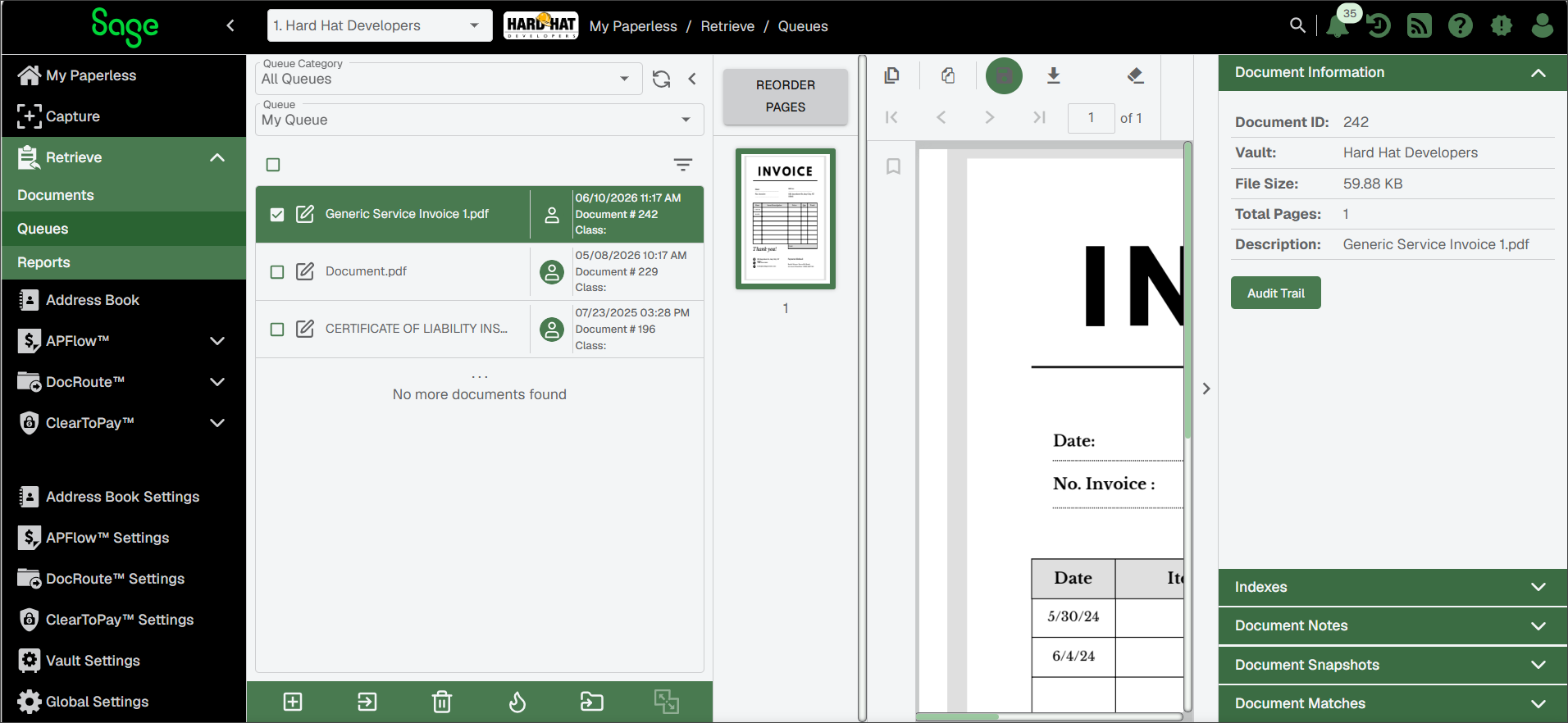Edit the Certificate of Liability entry icon
Viewport: 1568px width, 723px height.
click(x=305, y=329)
